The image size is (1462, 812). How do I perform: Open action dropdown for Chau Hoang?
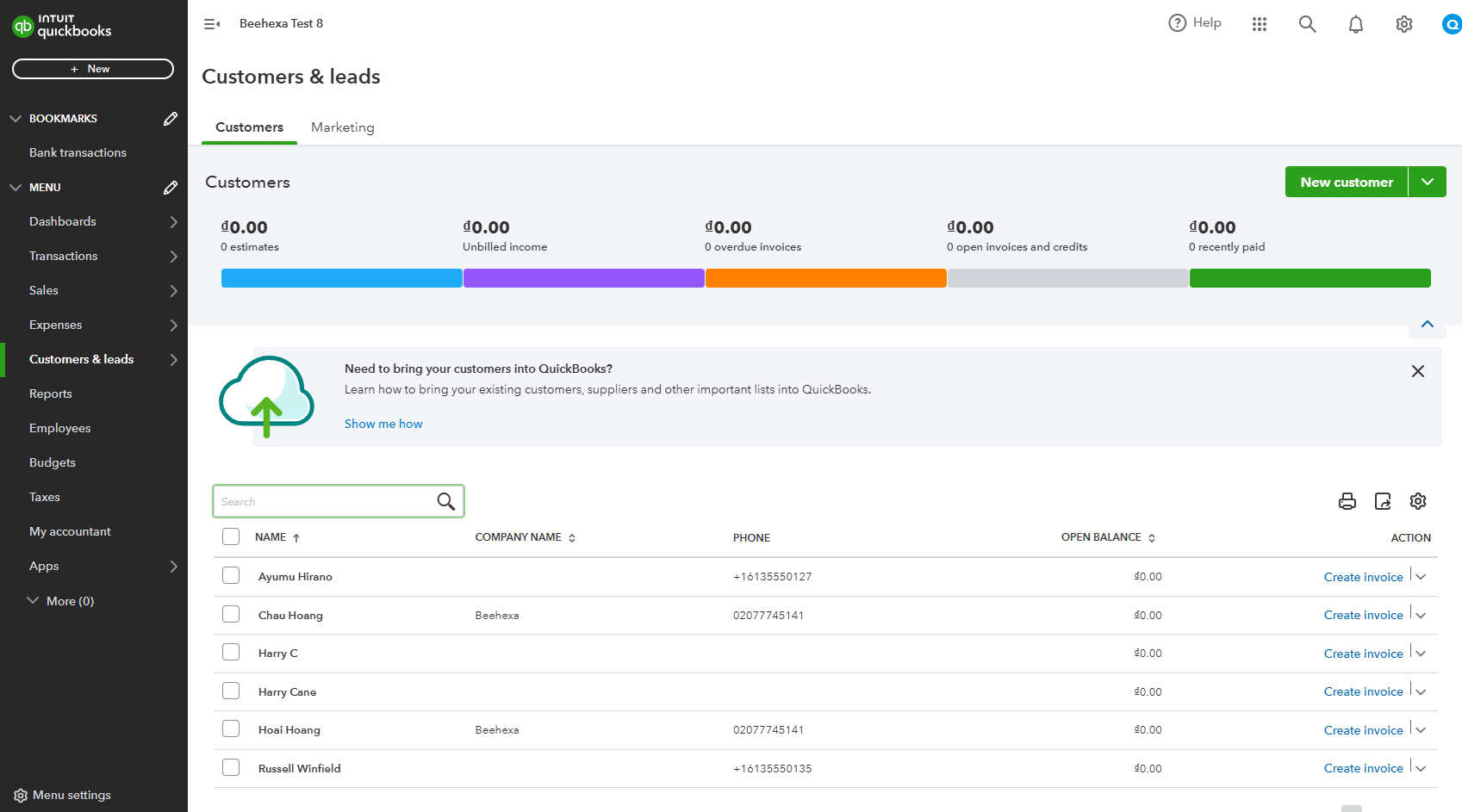(x=1421, y=615)
